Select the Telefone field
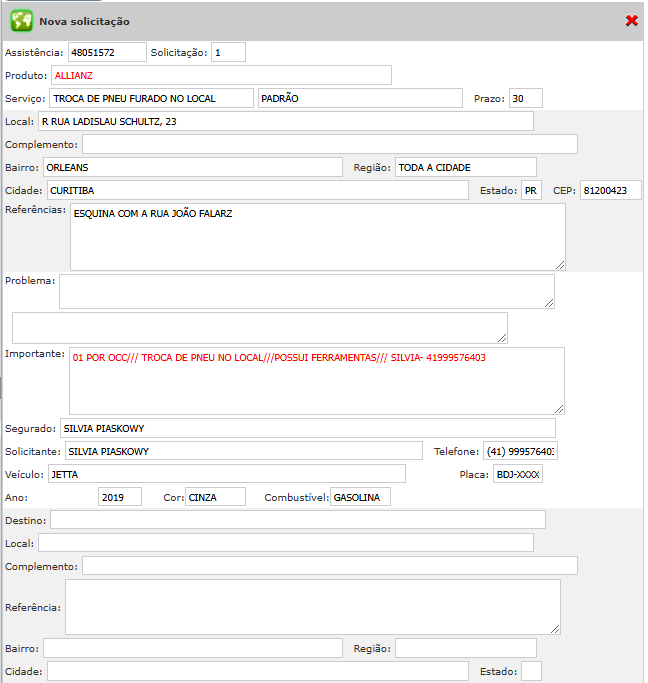648x683 pixels. pyautogui.click(x=519, y=451)
